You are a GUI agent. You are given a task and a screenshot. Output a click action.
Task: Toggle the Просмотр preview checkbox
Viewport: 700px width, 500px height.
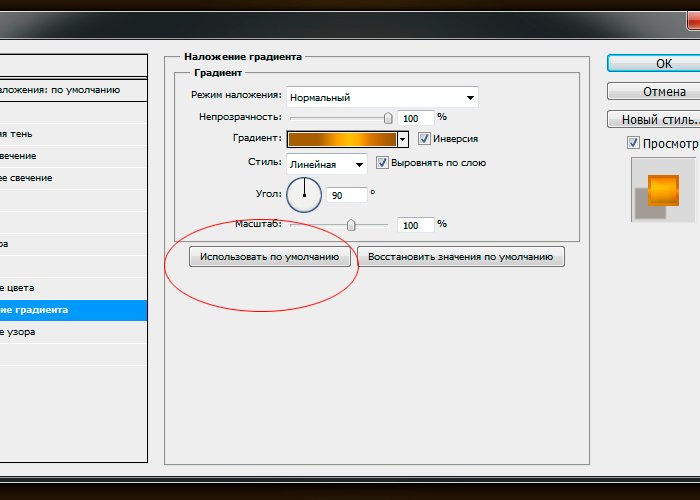click(x=633, y=143)
